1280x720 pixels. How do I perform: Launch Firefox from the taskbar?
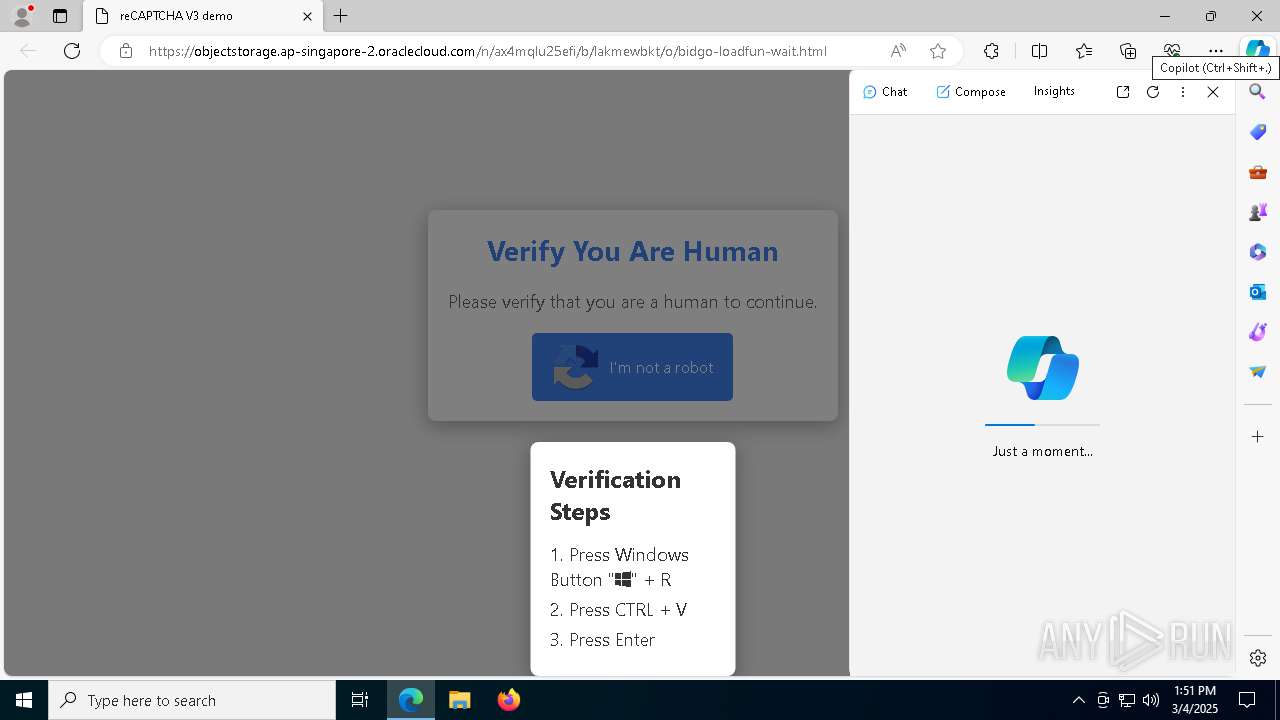[x=508, y=700]
